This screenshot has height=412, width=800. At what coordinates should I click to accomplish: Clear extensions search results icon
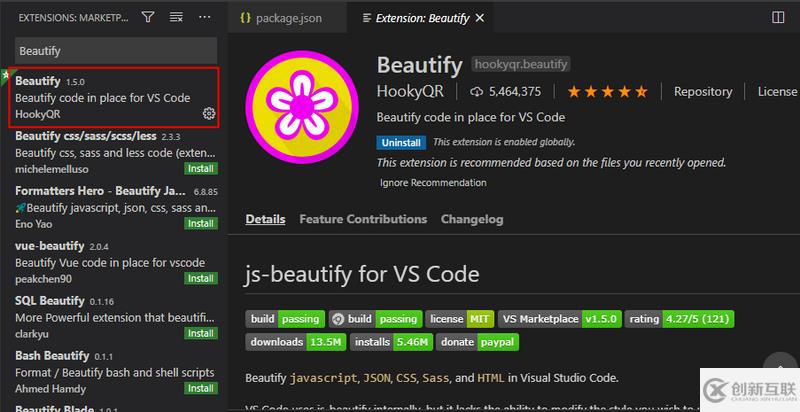176,17
